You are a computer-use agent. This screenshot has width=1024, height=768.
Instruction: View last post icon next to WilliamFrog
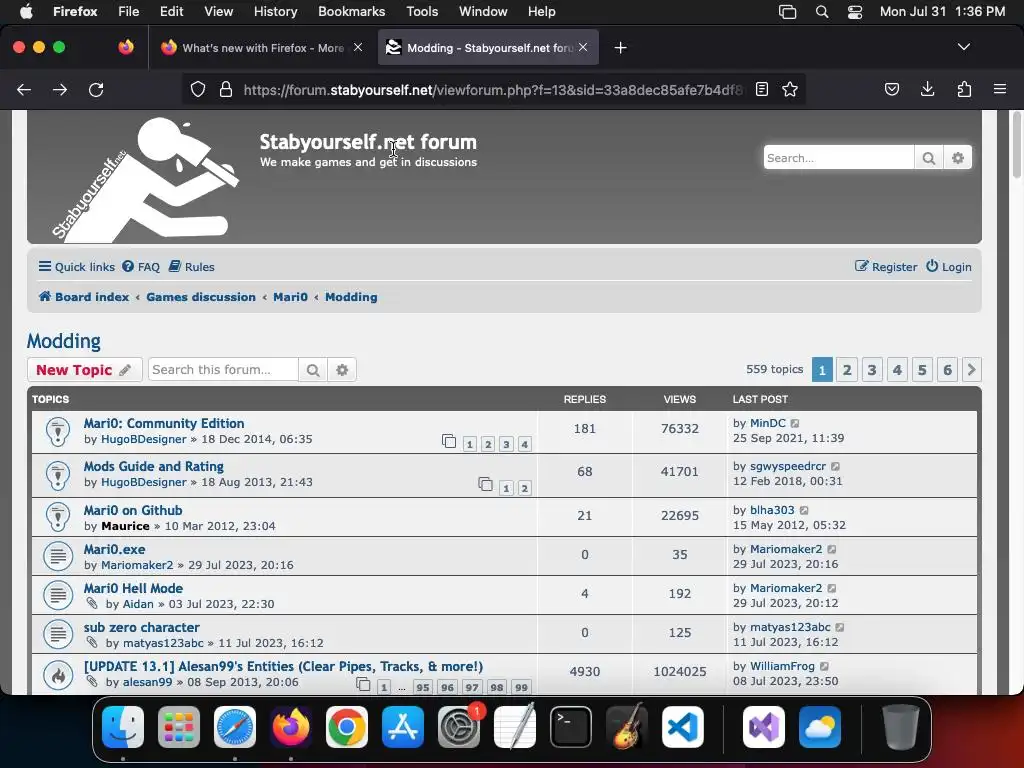coord(824,666)
